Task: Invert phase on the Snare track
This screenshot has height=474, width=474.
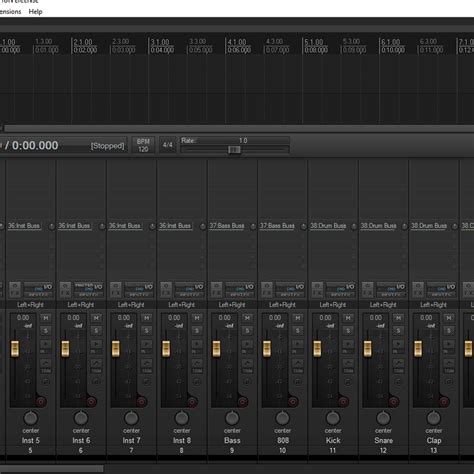Action: 398,382
